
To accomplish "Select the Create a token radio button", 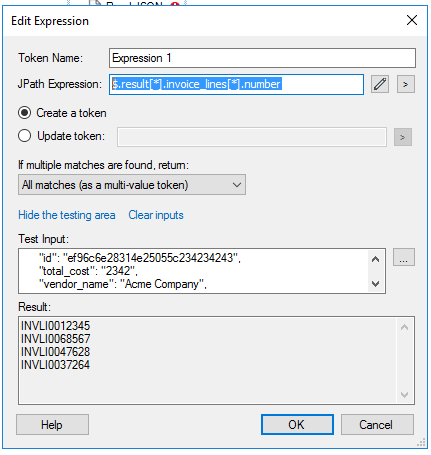I will point(25,113).
